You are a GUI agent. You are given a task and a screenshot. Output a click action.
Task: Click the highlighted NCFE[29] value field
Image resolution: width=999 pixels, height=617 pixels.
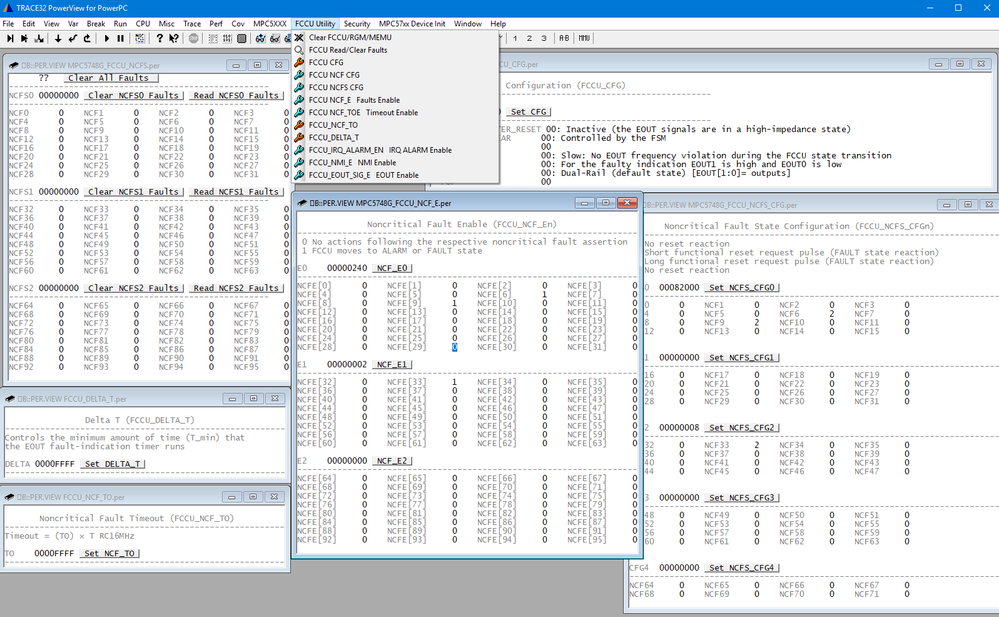click(x=454, y=347)
